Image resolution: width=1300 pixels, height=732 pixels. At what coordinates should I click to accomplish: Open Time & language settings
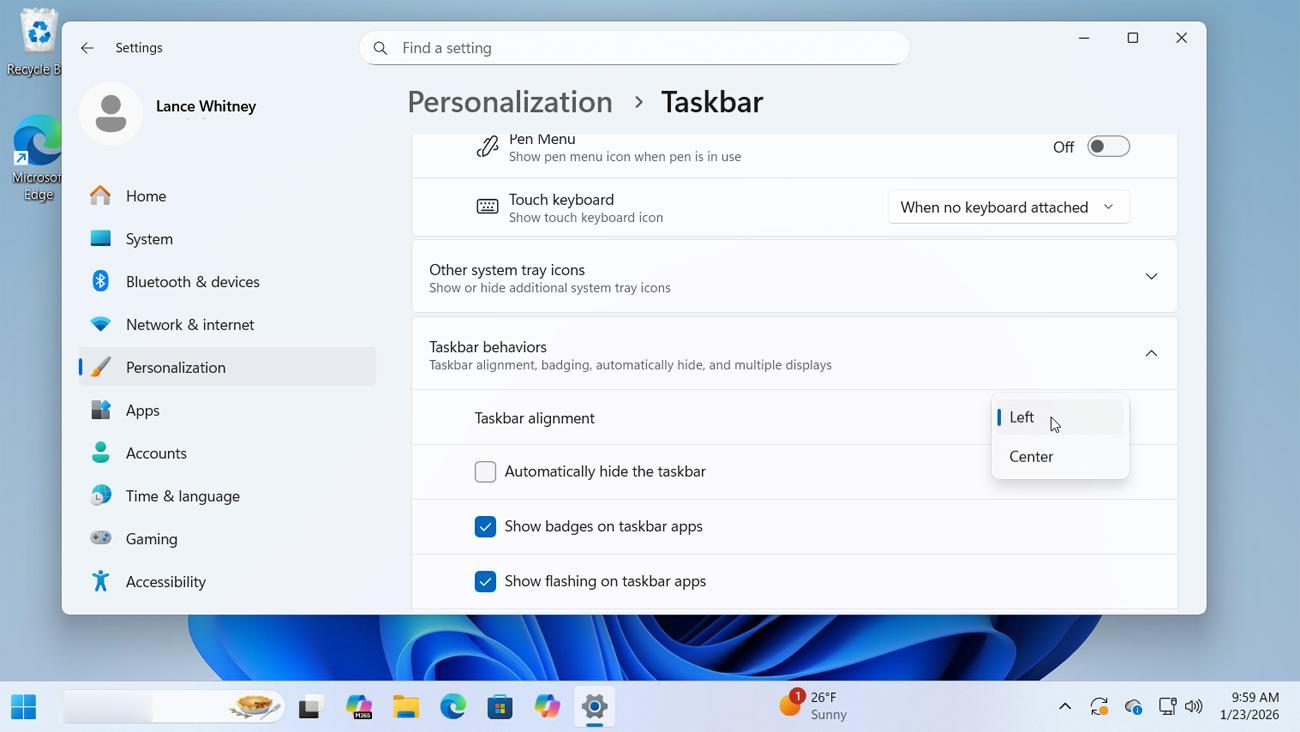point(227,496)
